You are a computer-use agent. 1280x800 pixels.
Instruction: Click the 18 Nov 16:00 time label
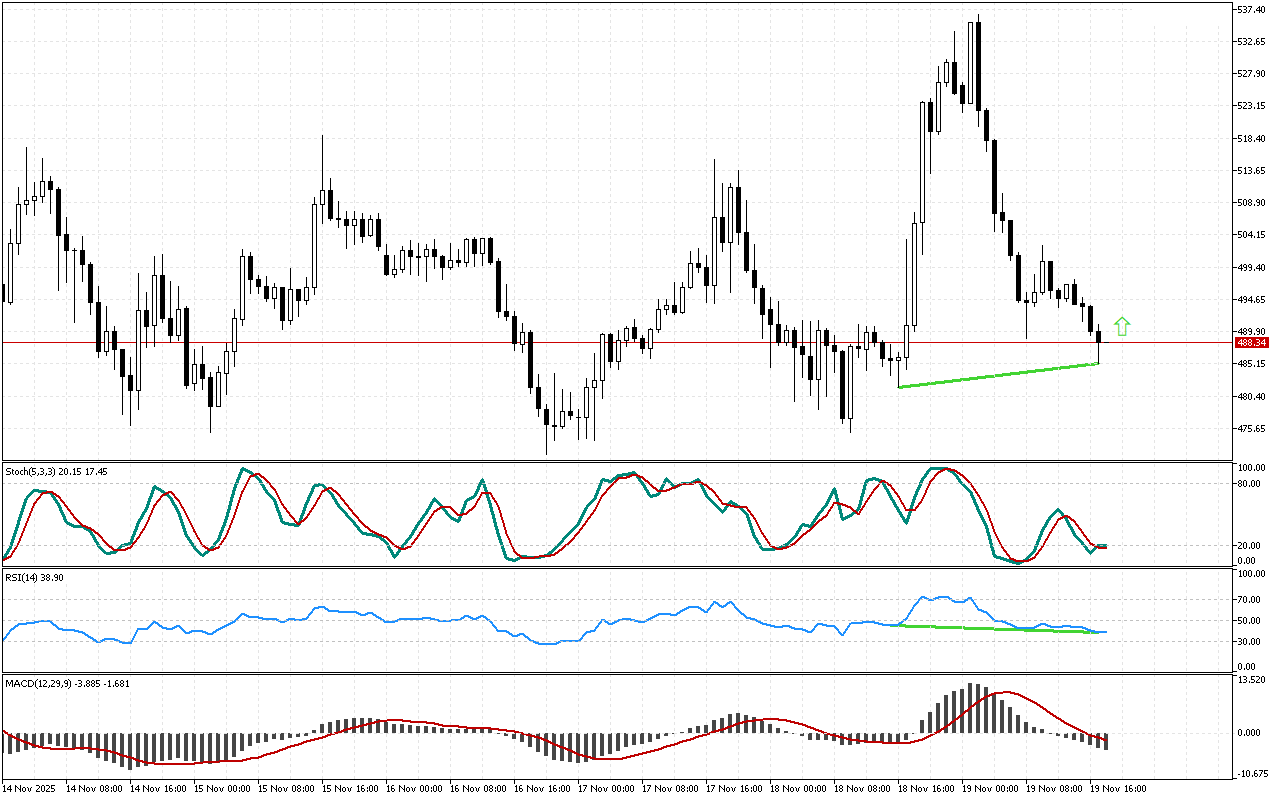pos(925,788)
